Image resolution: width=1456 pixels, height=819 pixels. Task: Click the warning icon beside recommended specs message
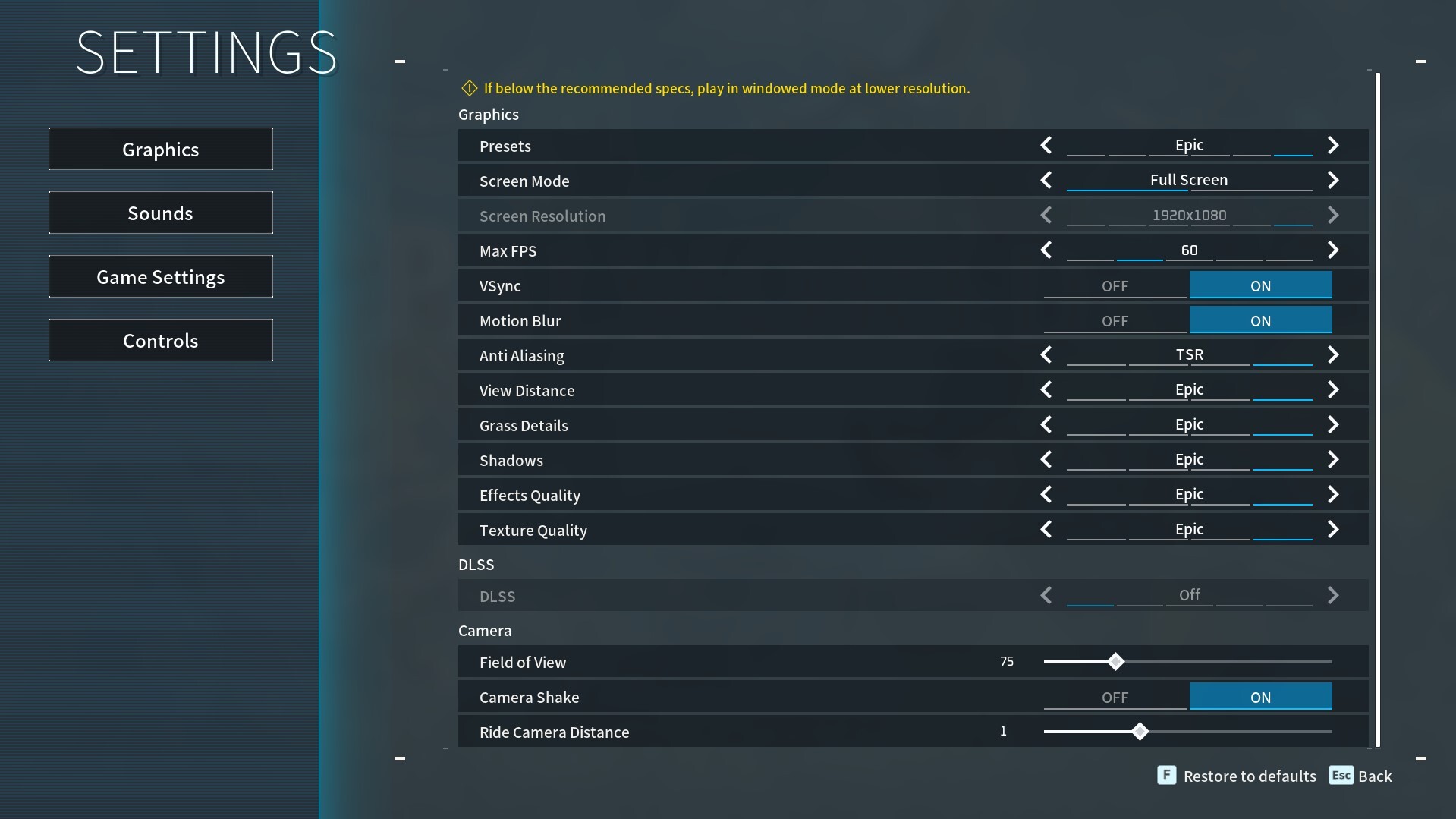469,87
